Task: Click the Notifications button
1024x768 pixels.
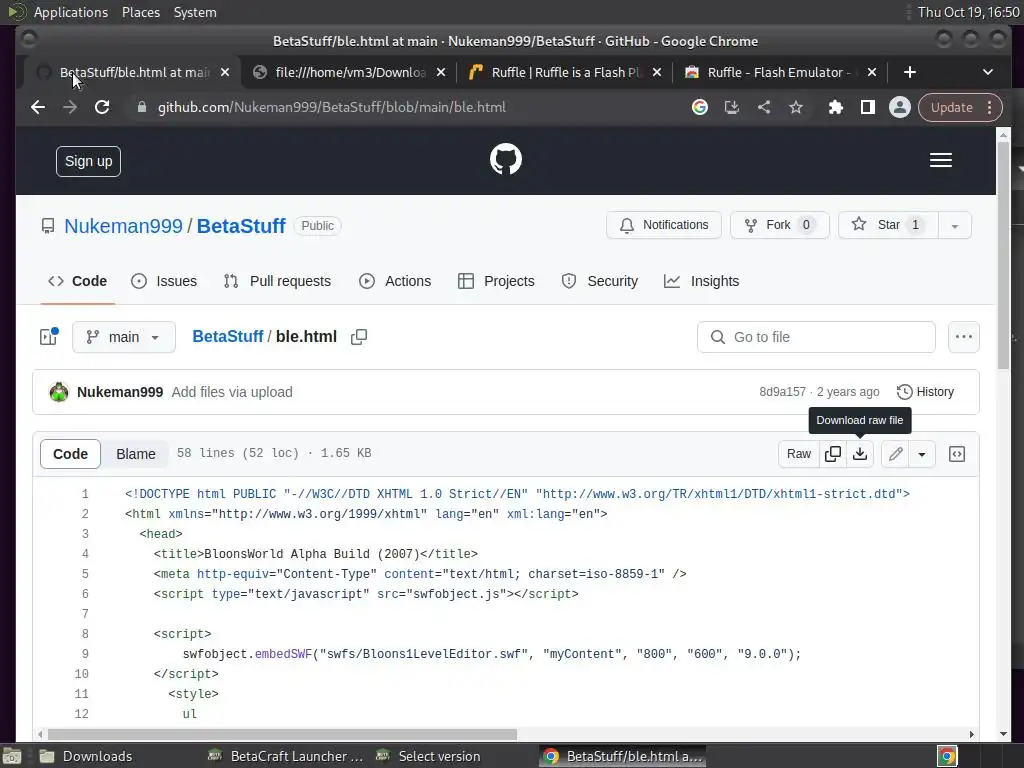Action: [x=664, y=225]
